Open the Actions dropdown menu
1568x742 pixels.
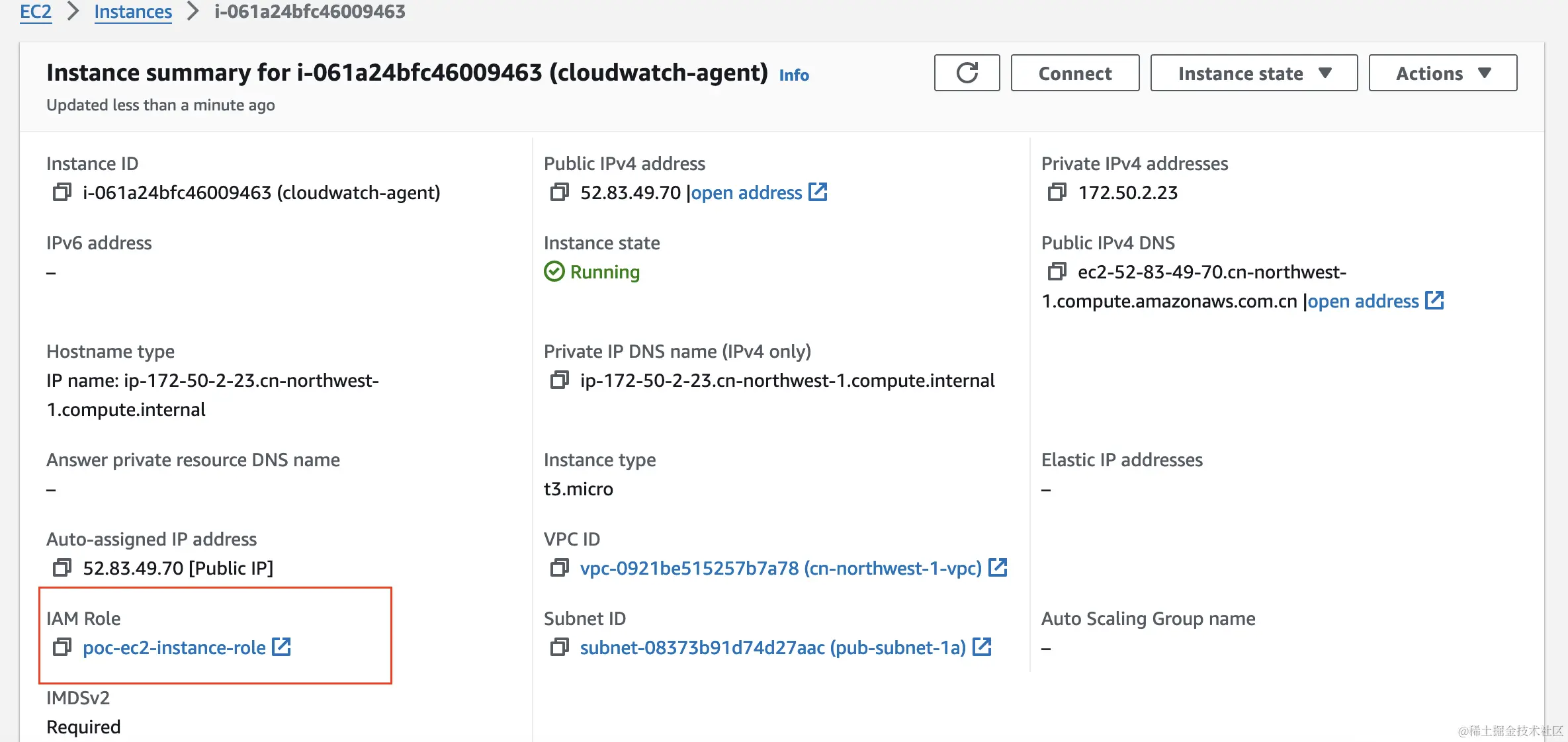pos(1442,73)
